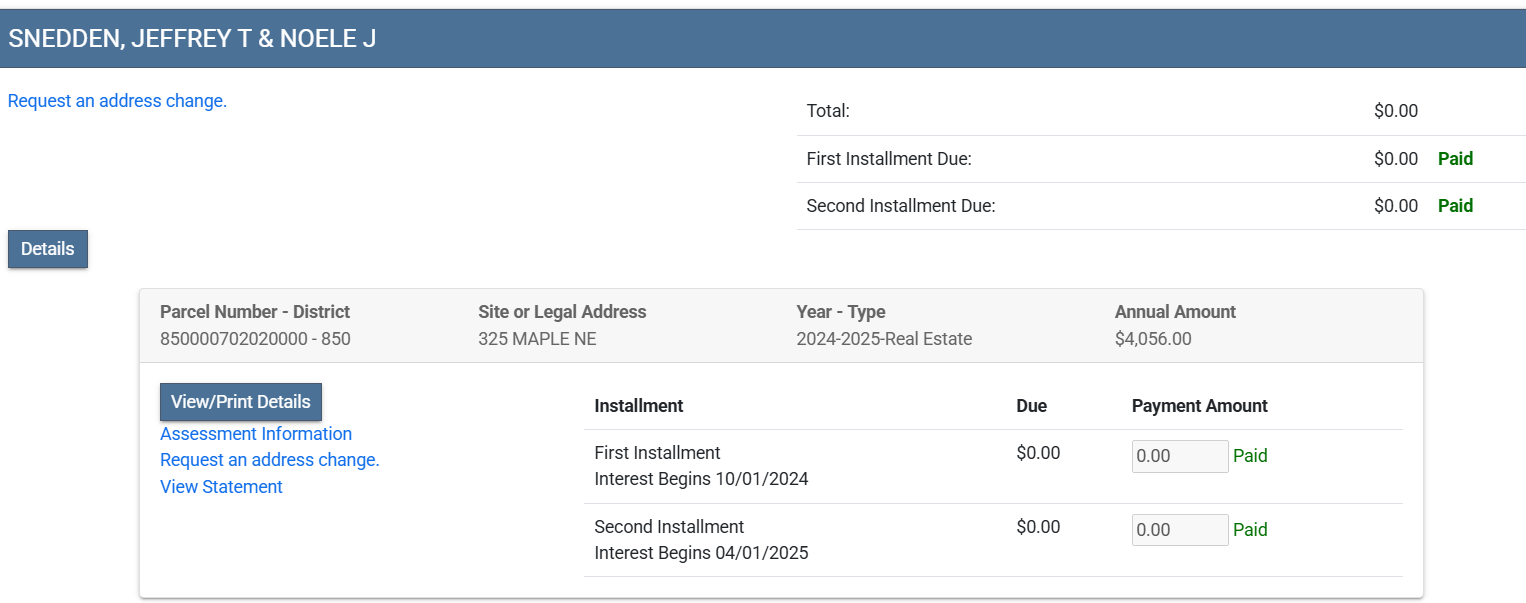The width and height of the screenshot is (1526, 603).
Task: Open the View Statement link
Action: pyautogui.click(x=221, y=487)
